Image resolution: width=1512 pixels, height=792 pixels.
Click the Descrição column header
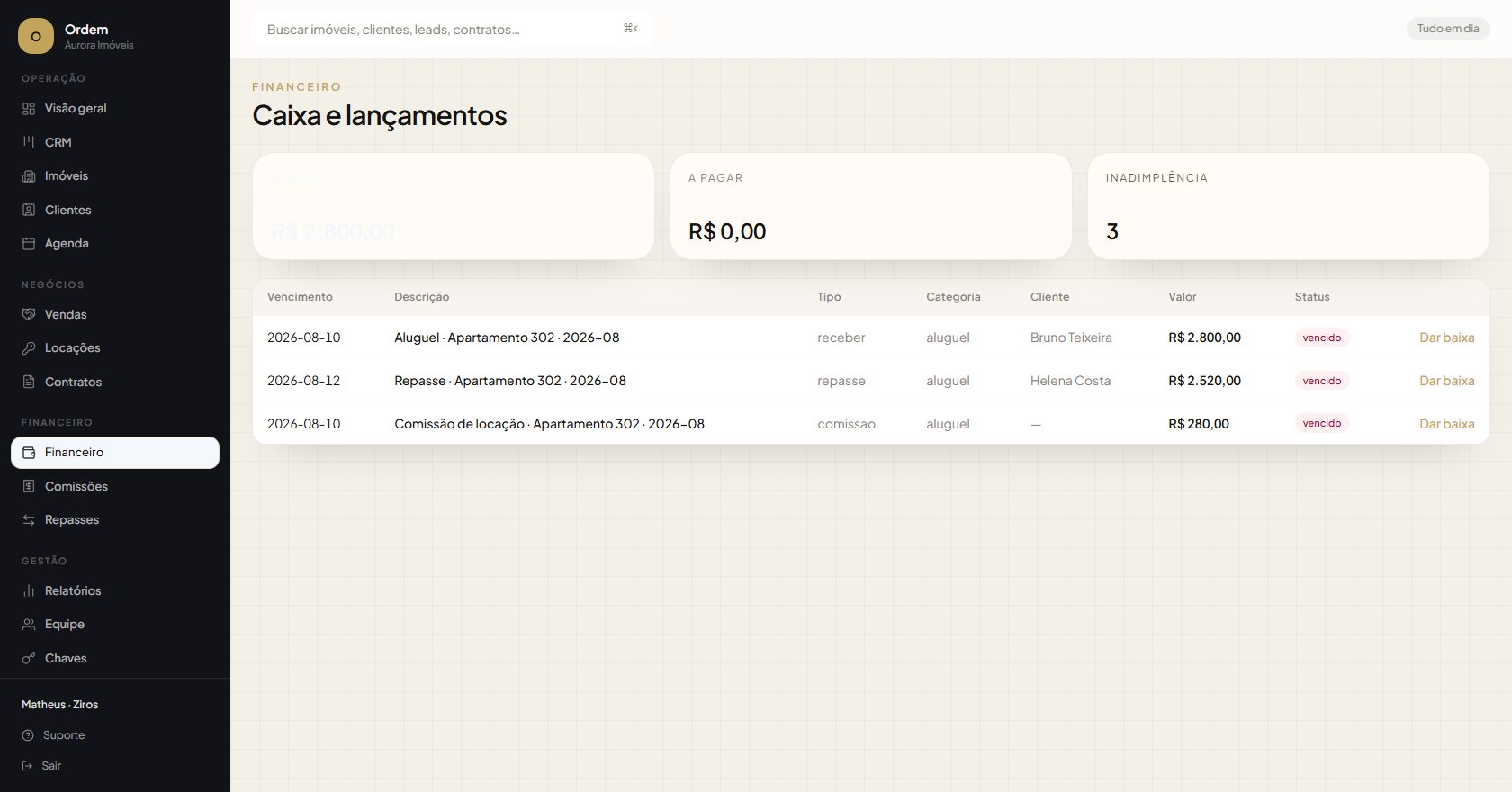pos(421,297)
